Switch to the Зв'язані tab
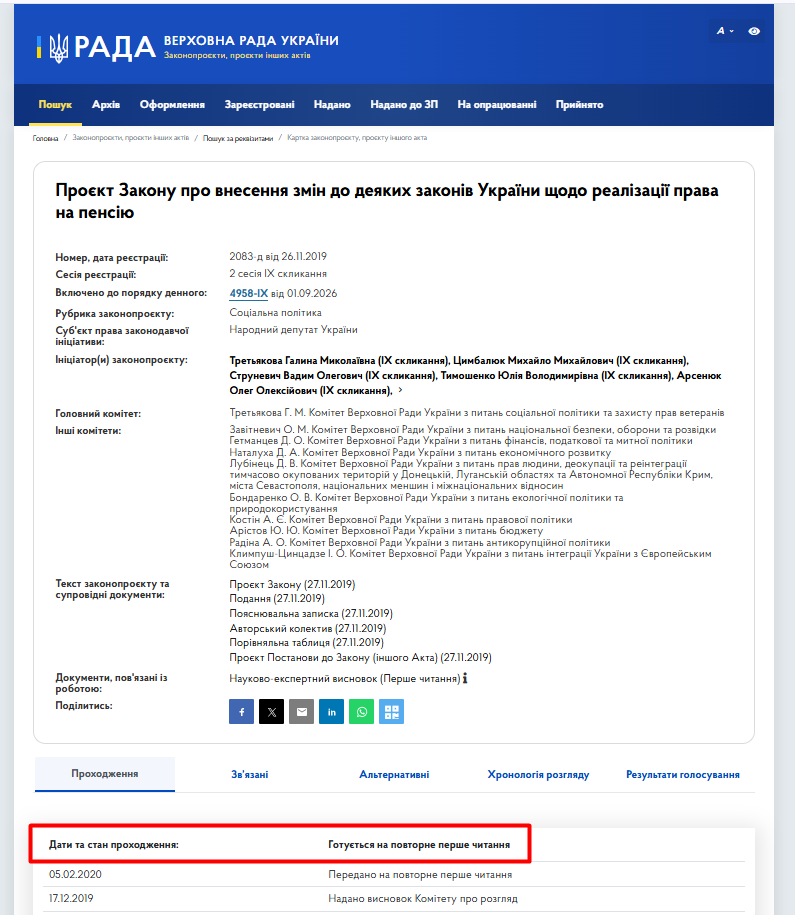Screen dimensions: 795x915 (250, 774)
